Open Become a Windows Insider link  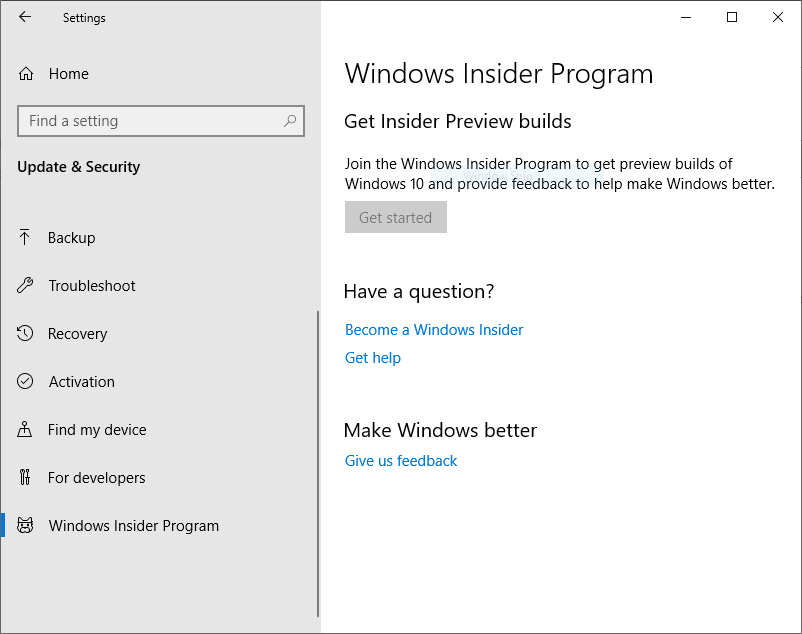434,330
